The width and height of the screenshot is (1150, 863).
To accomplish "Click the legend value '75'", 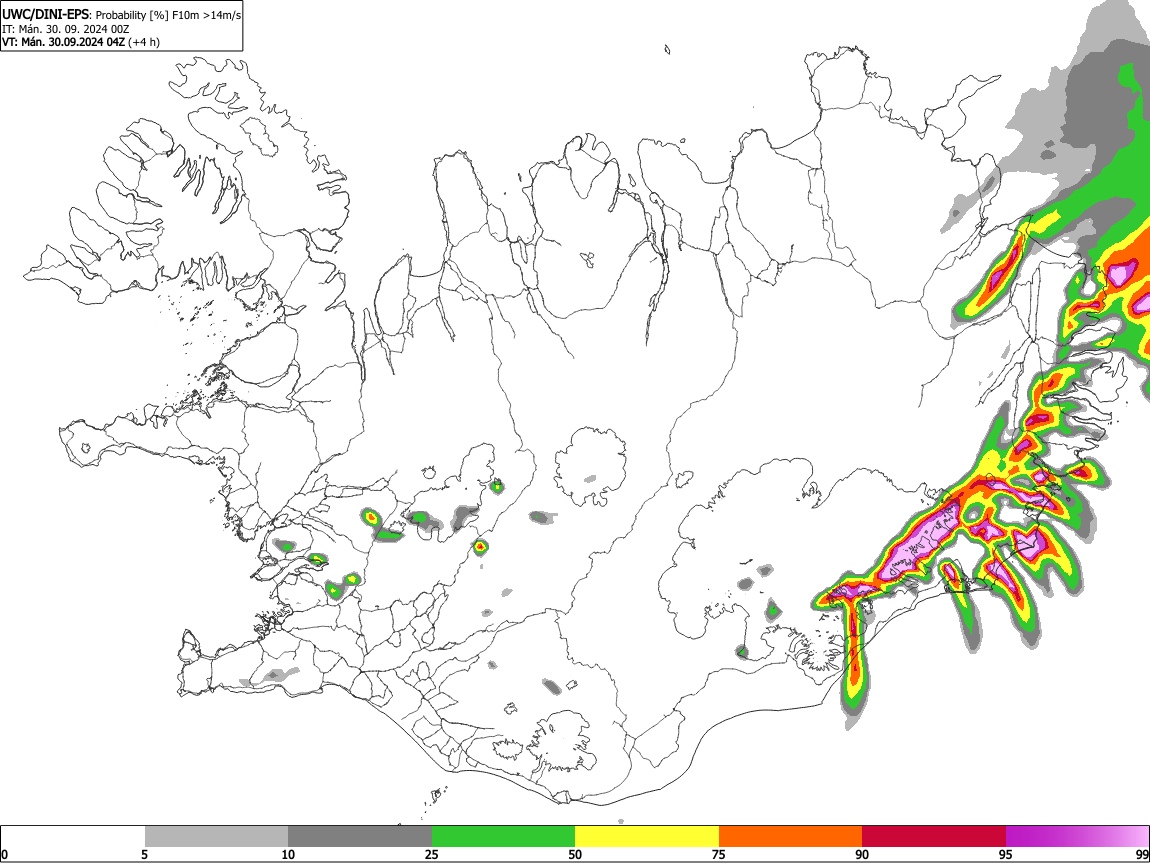I will point(719,854).
